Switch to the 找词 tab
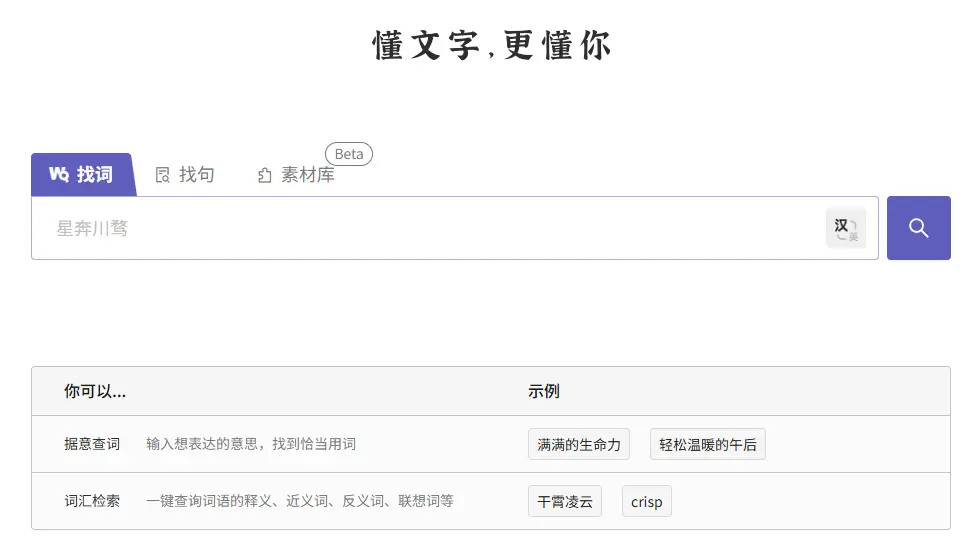 click(x=94, y=174)
